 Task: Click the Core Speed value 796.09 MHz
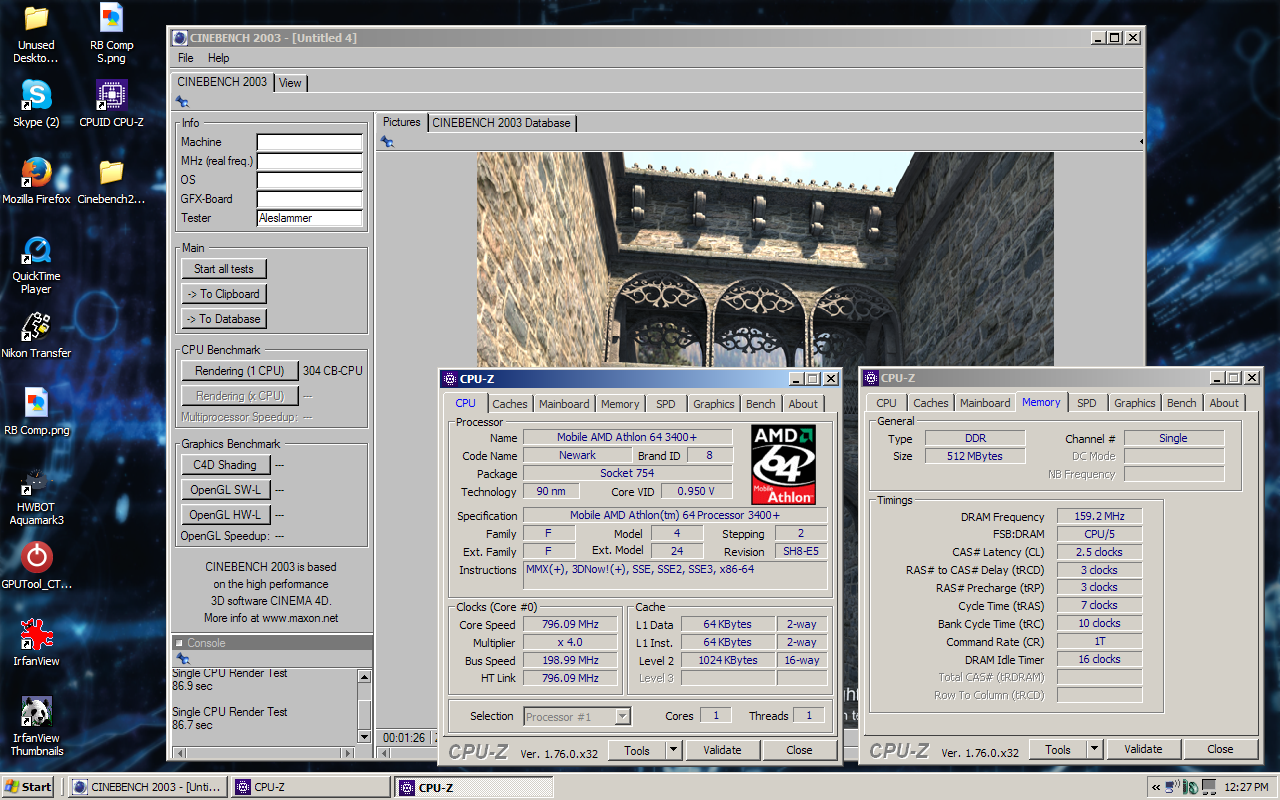(x=569, y=625)
